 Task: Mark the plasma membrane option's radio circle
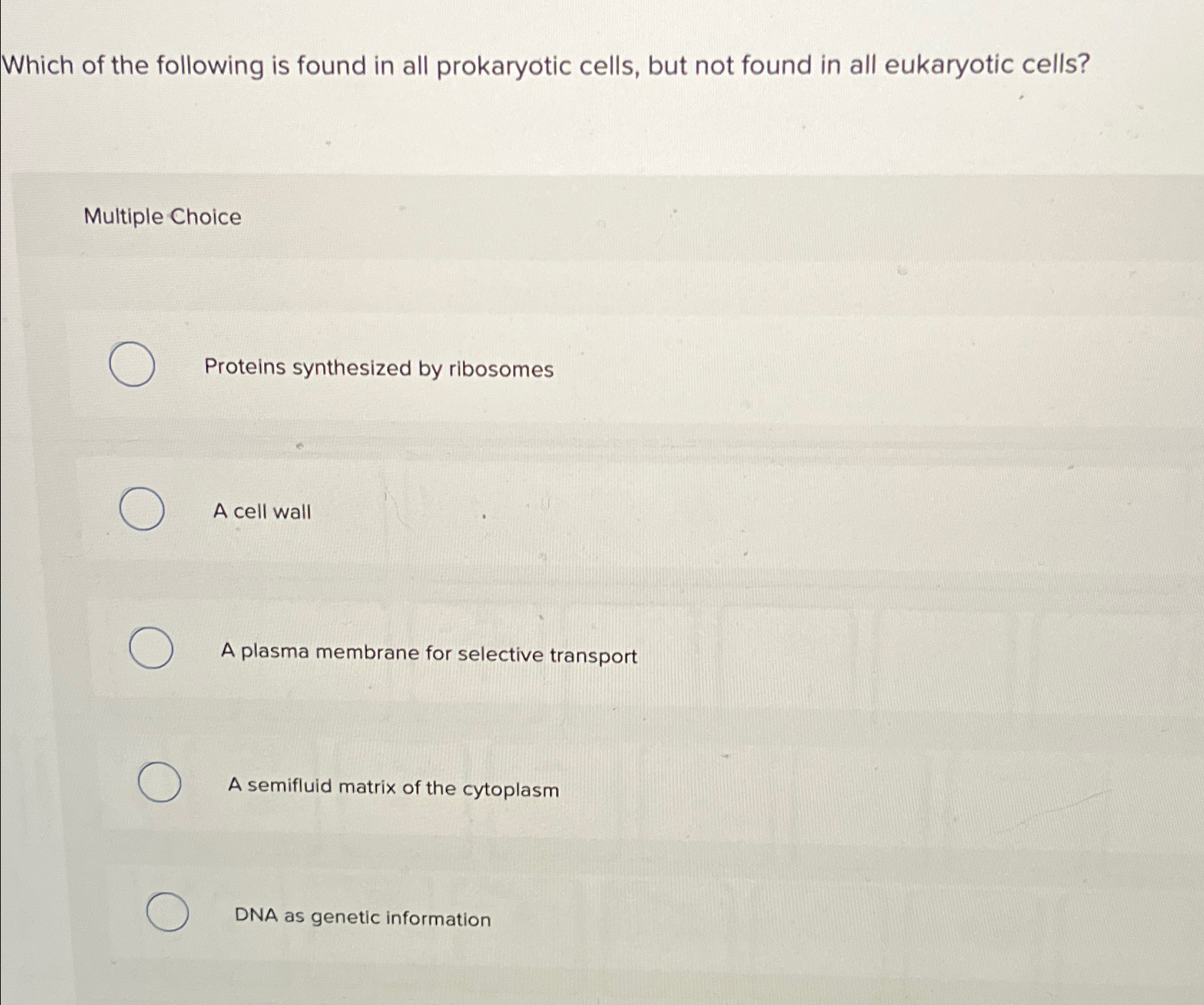tap(151, 648)
